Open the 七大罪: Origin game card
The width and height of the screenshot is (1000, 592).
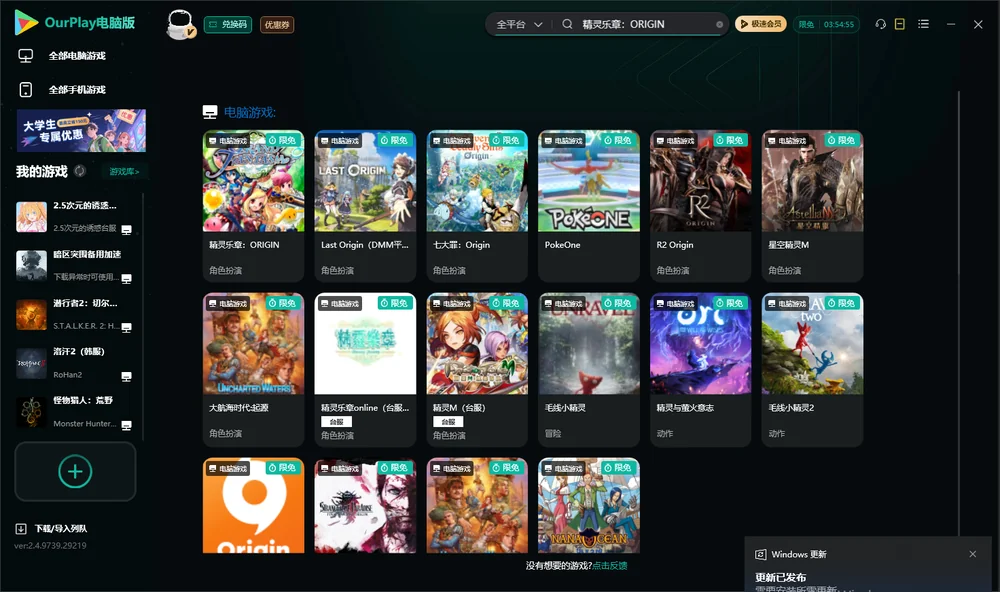pos(477,205)
